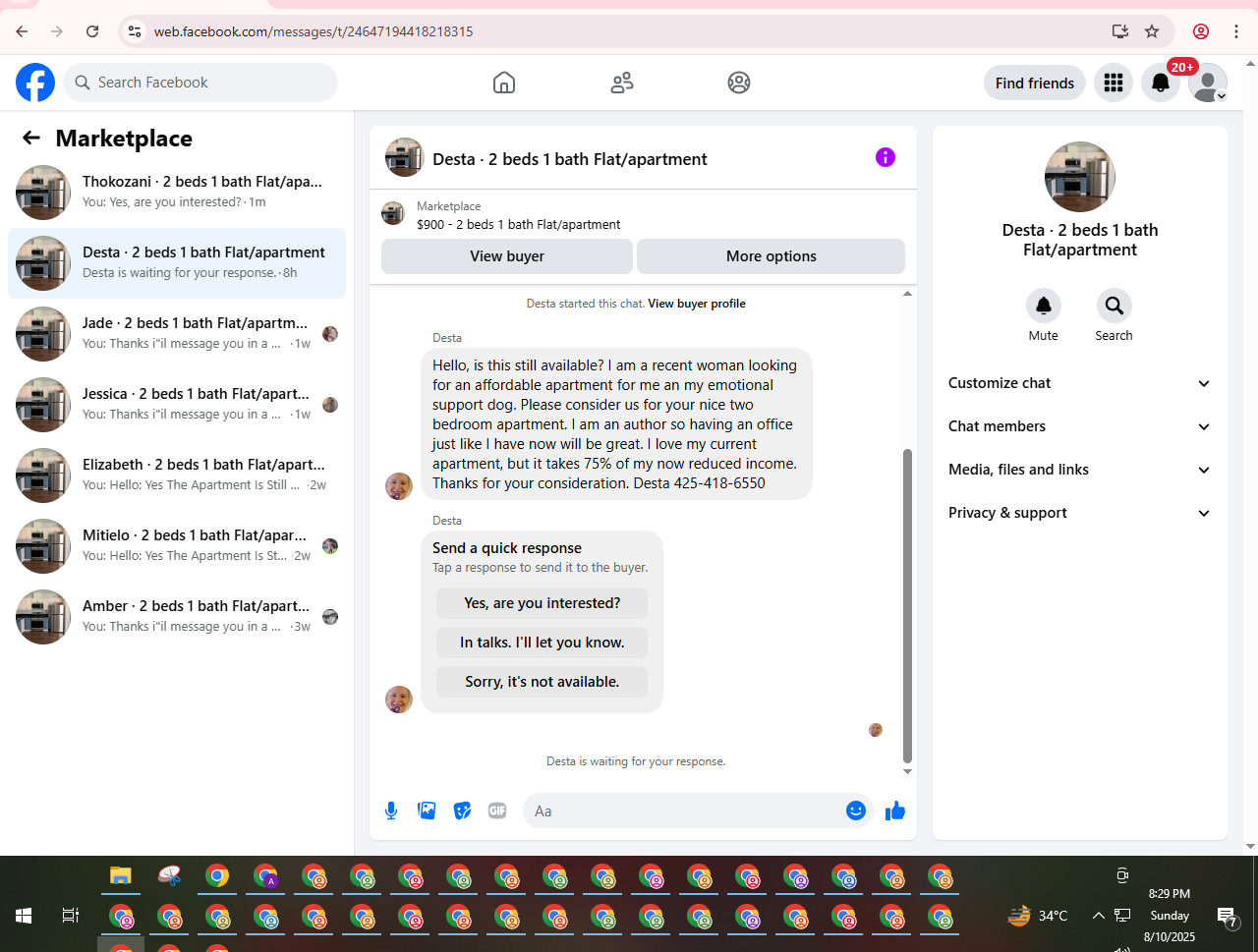Screen dimensions: 1258x952
Task: Open Amber conversation
Action: click(x=177, y=617)
